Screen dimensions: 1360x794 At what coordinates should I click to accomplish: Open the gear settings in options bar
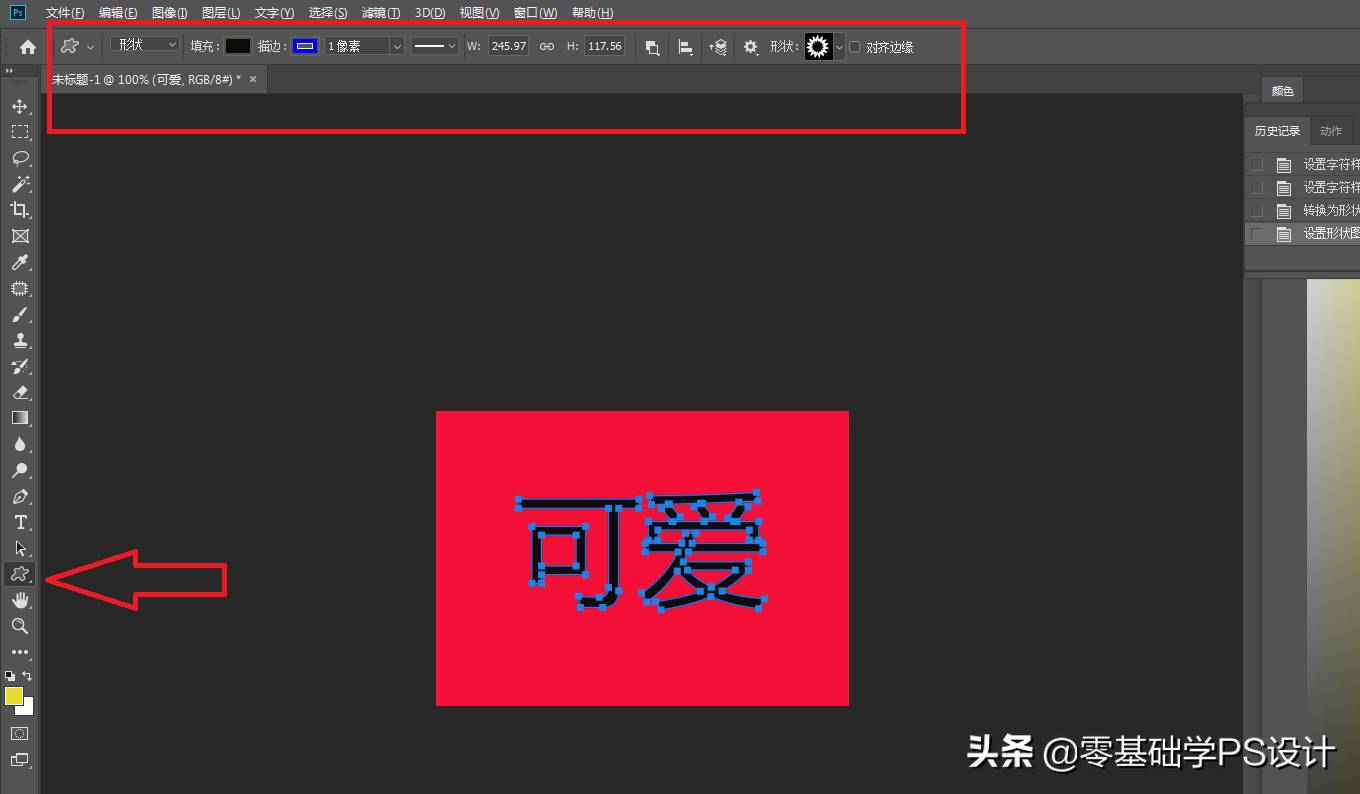751,46
